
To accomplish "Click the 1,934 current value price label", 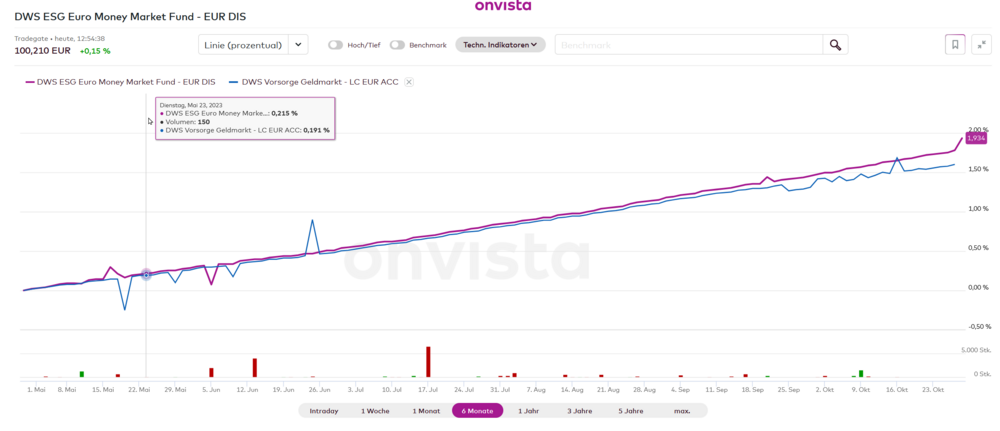I will click(x=976, y=138).
